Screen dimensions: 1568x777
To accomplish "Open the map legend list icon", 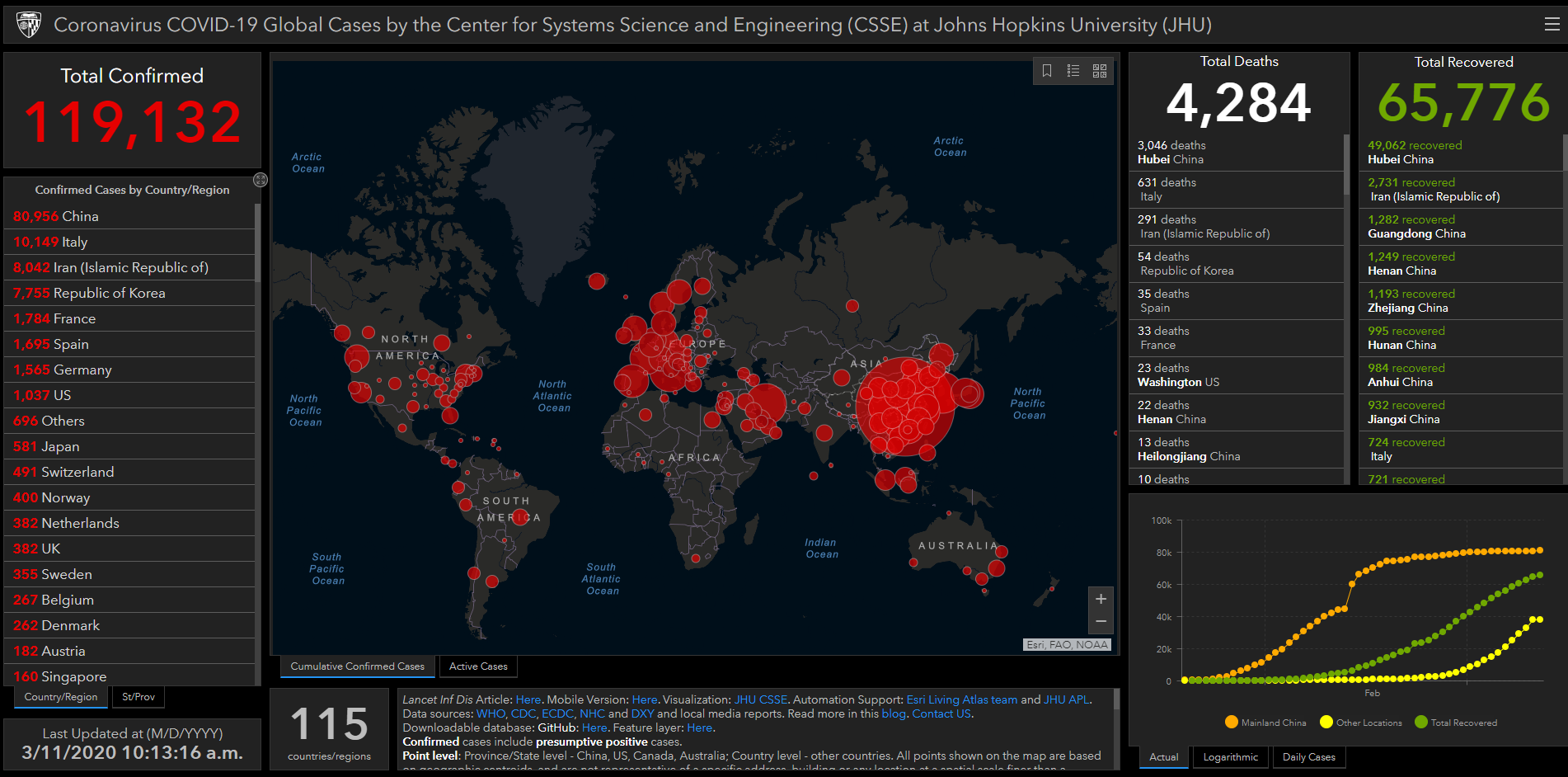I will click(1073, 71).
